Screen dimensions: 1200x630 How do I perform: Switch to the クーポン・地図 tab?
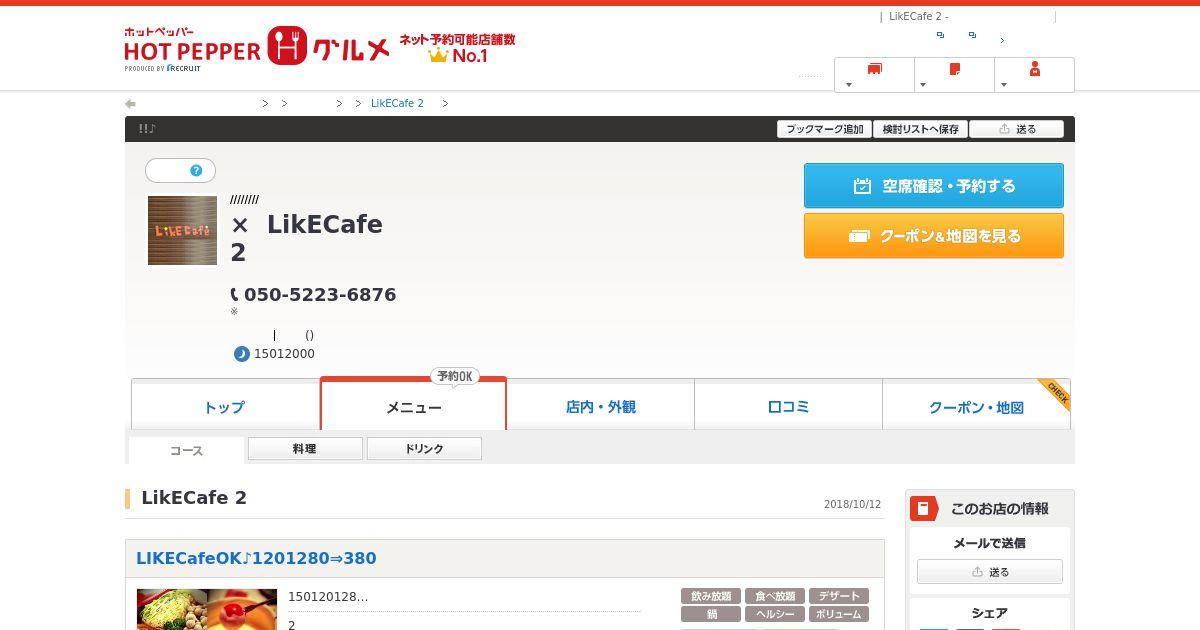(976, 406)
